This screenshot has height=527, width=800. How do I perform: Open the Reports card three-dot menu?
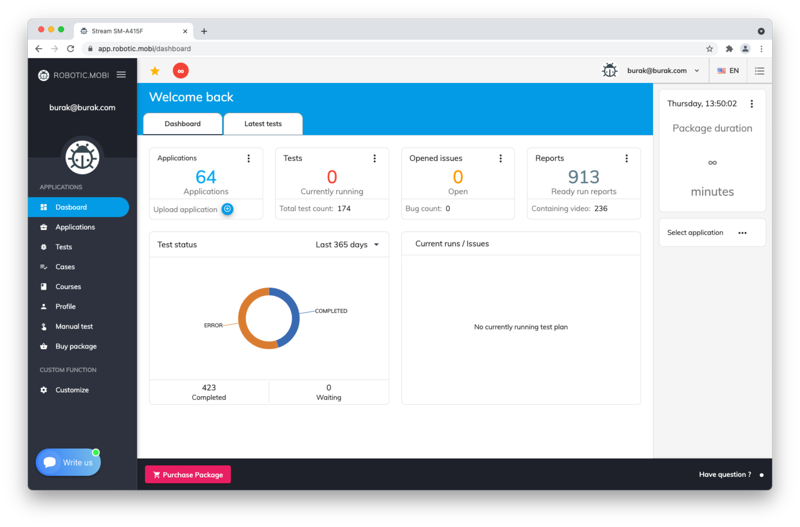[x=627, y=158]
